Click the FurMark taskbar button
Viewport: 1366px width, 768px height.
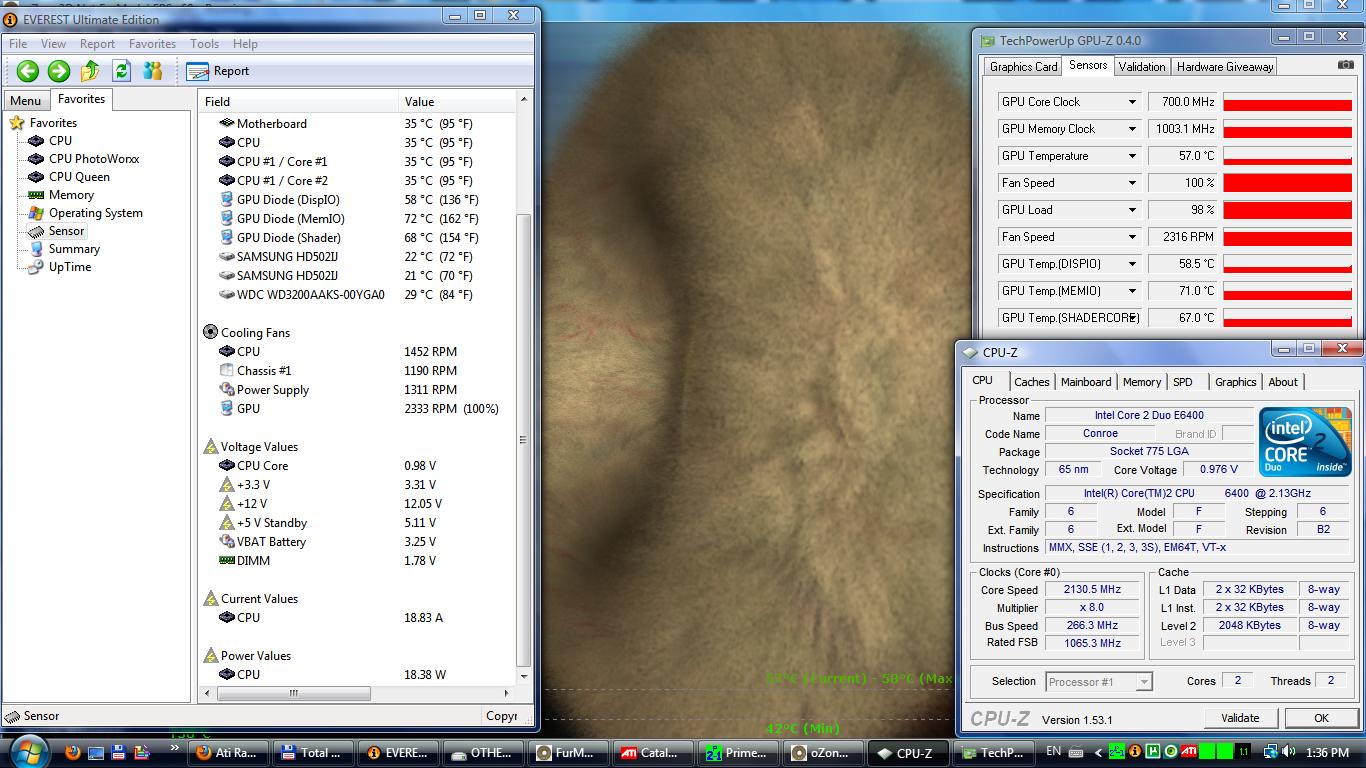coord(570,753)
